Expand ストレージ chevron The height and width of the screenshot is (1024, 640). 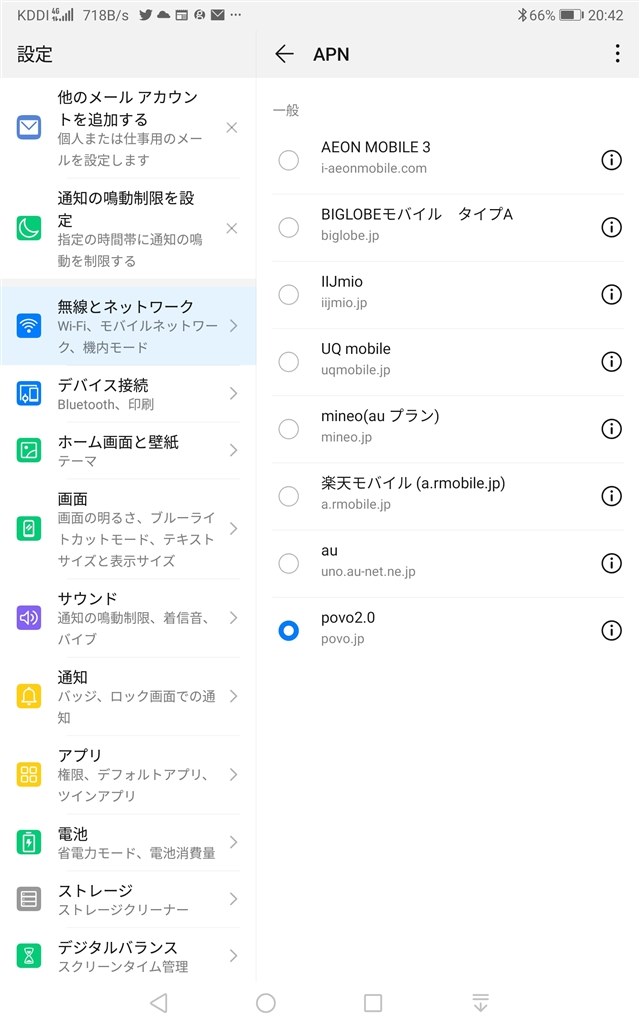pos(233,899)
